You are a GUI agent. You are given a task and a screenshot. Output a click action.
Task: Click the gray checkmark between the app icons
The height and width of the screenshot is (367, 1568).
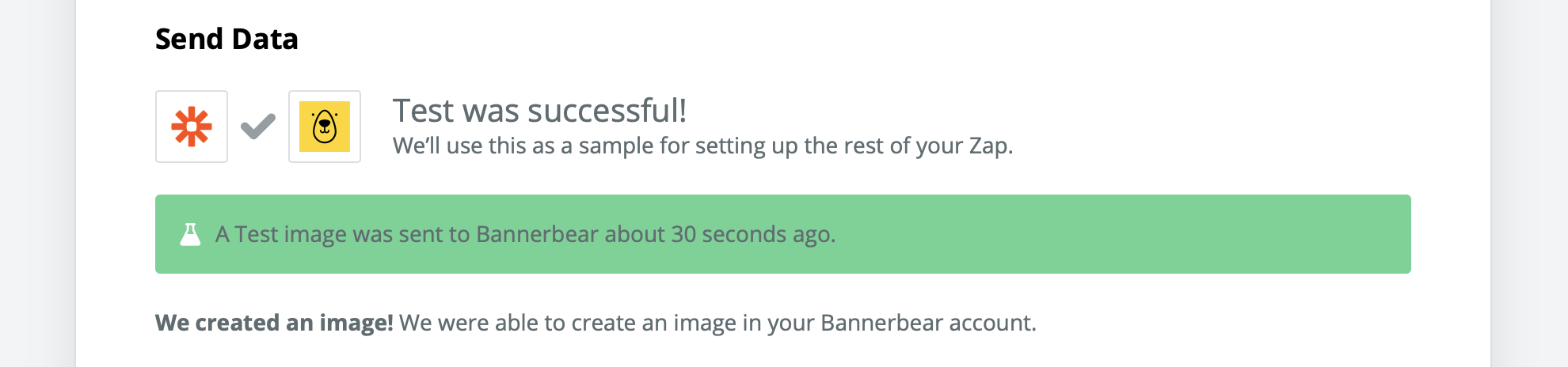pos(258,127)
